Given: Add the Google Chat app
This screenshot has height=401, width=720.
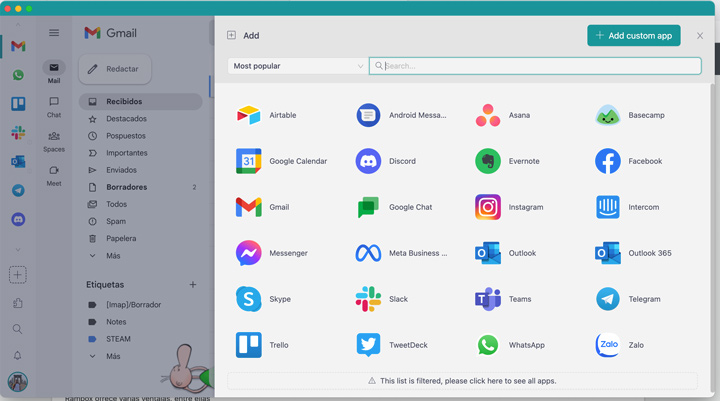Looking at the screenshot, I should coord(394,207).
